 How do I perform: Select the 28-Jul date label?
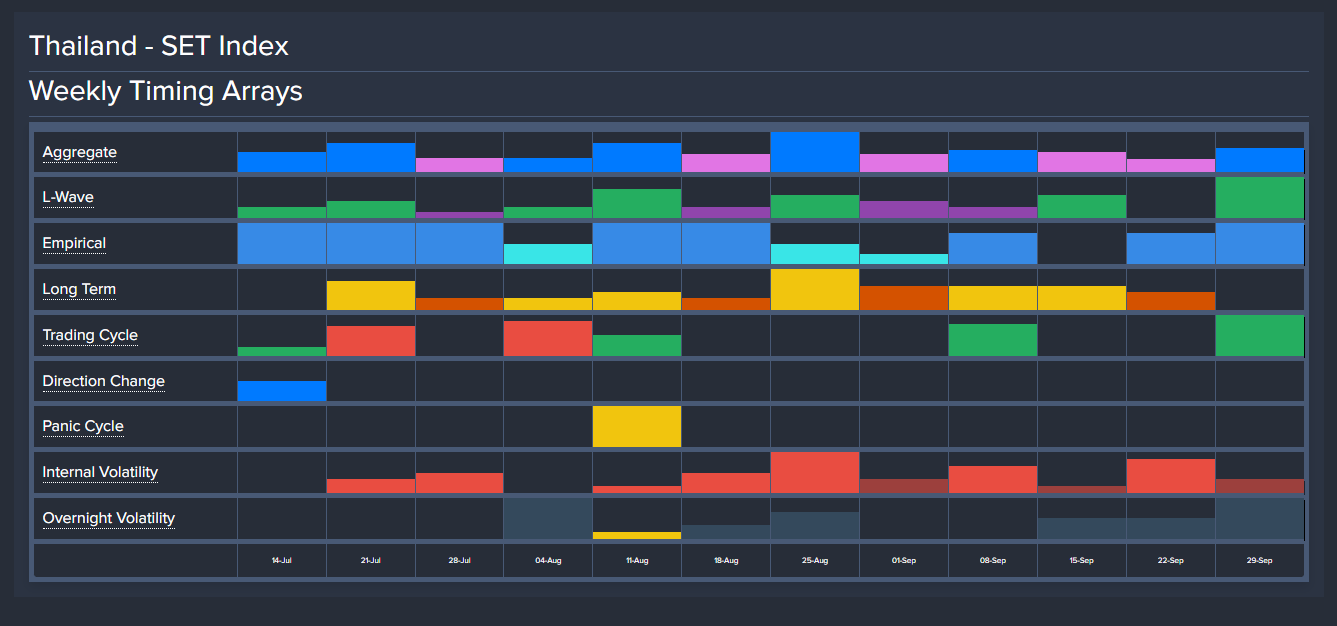click(x=460, y=561)
